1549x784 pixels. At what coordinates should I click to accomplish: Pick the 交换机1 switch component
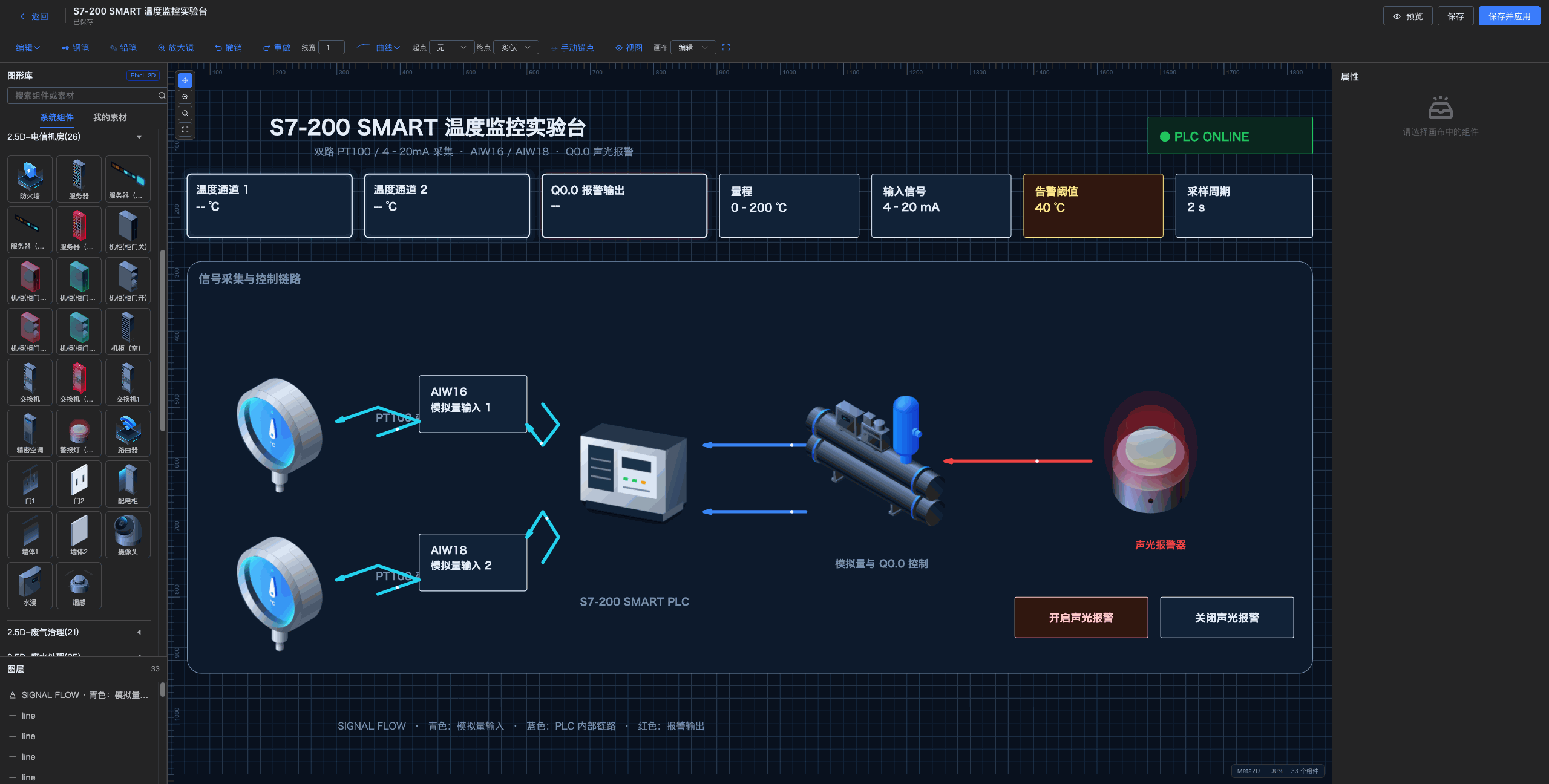pyautogui.click(x=128, y=382)
